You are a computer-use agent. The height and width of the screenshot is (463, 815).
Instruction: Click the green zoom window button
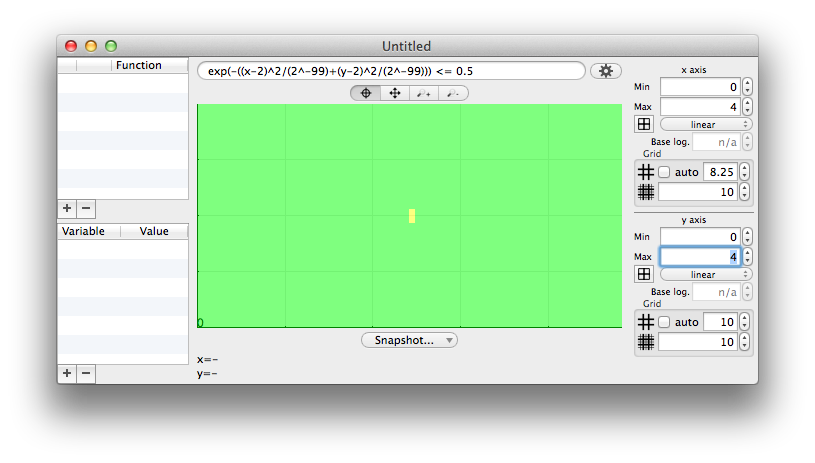point(111,46)
